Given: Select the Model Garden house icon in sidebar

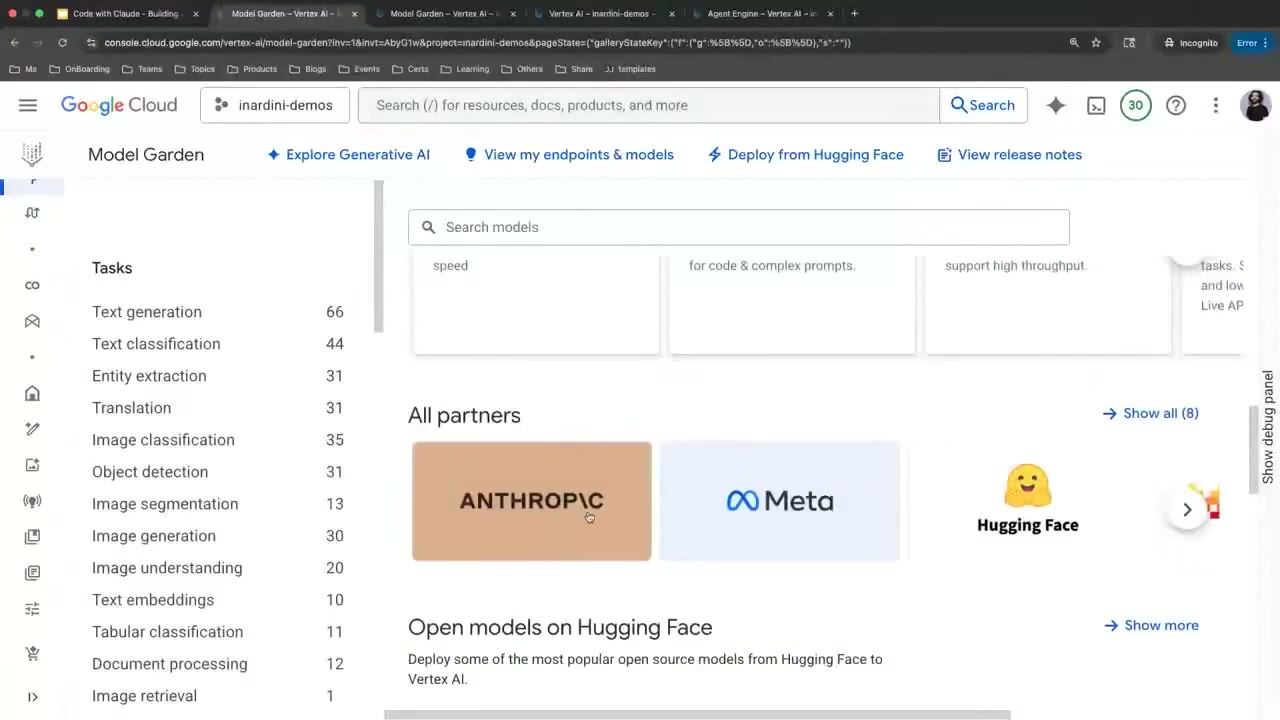Looking at the screenshot, I should point(32,393).
